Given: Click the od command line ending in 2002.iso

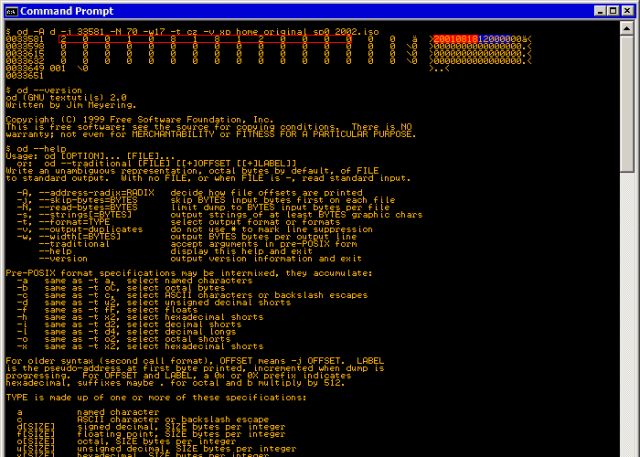Looking at the screenshot, I should (193, 31).
